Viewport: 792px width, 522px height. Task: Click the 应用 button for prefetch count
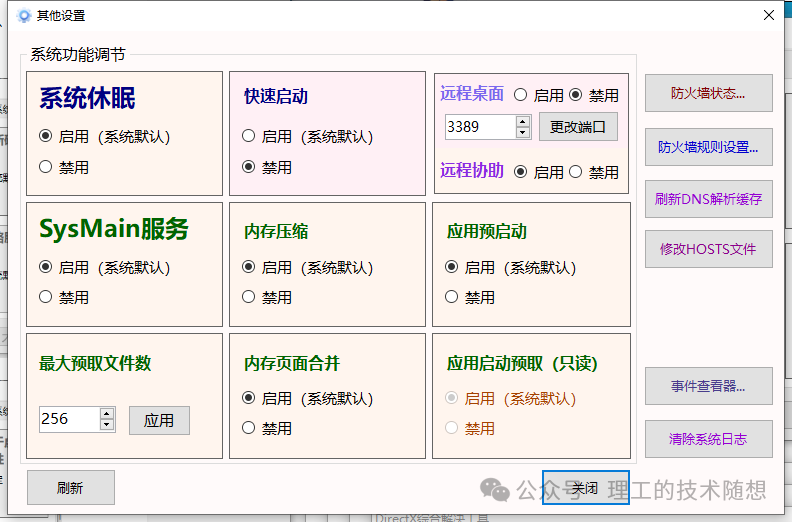[159, 420]
